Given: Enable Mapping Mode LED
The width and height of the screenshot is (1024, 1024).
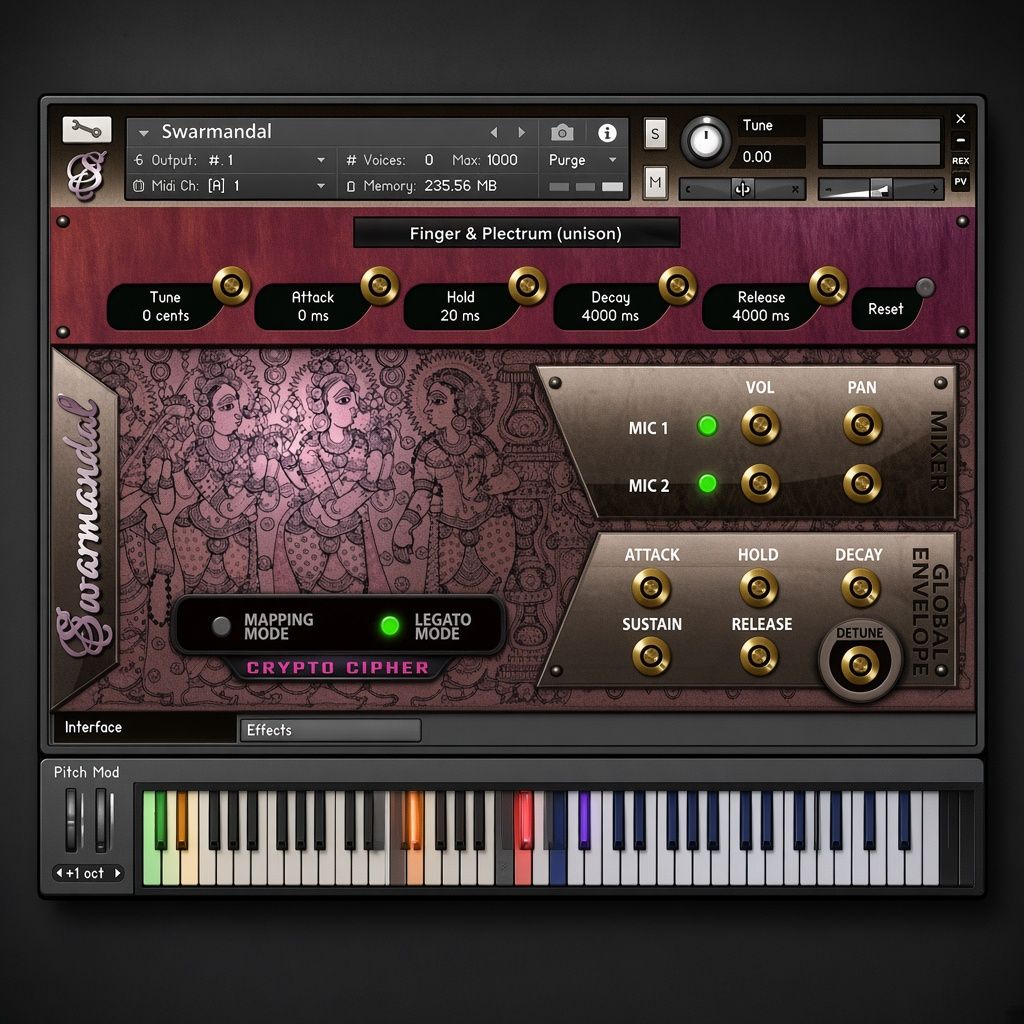Looking at the screenshot, I should [221, 626].
